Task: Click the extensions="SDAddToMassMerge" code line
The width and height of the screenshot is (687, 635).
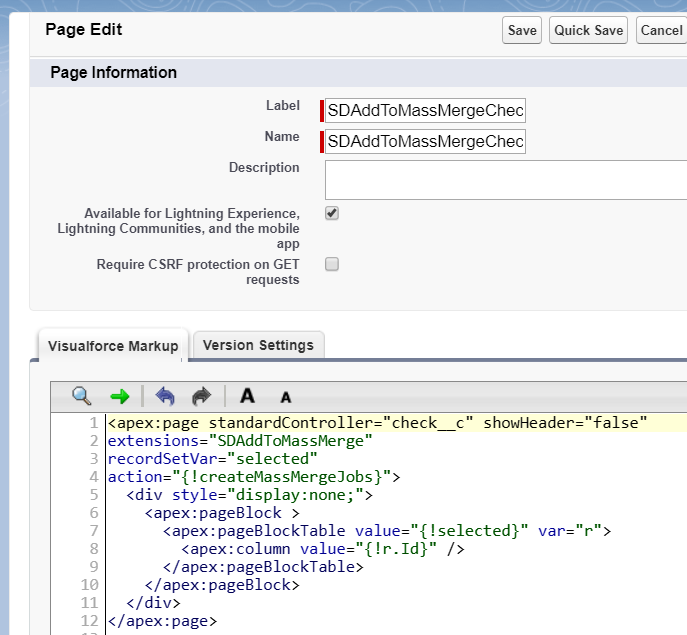Action: [x=240, y=441]
